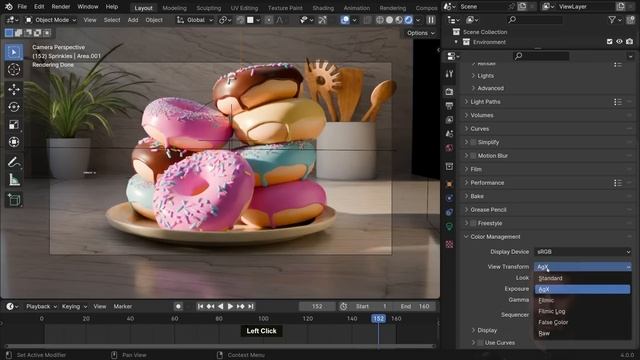The width and height of the screenshot is (640, 360).
Task: Expand the Display subpanel
Action: click(487, 330)
